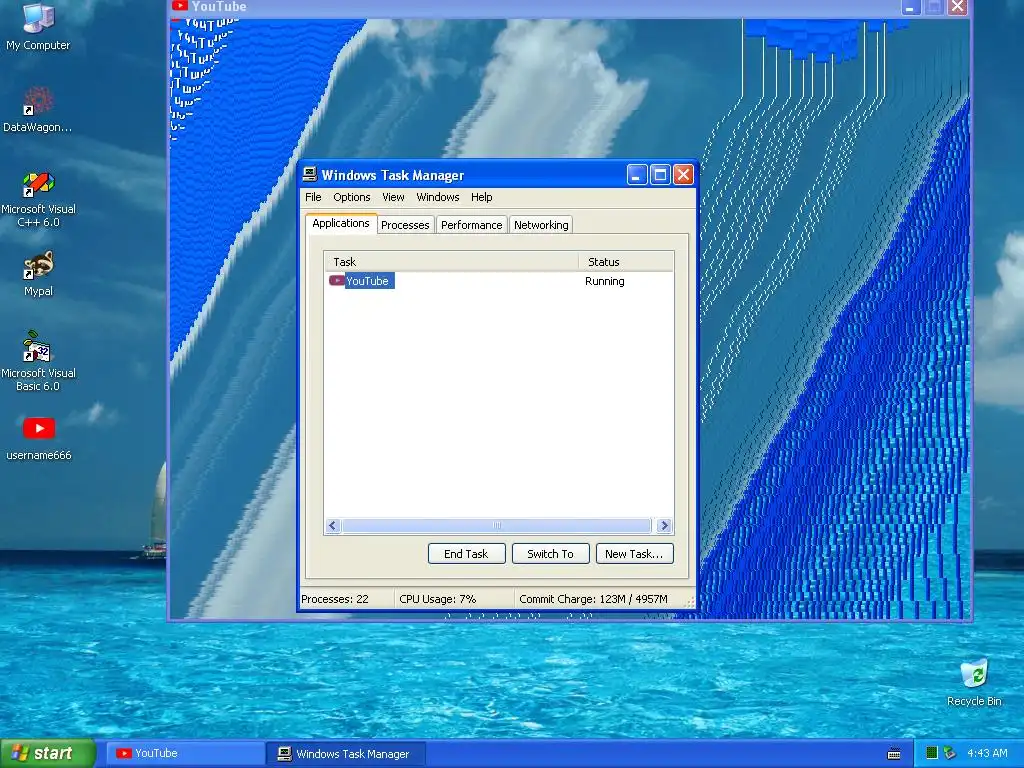Click the scroll left arrow in task list
Image resolution: width=1024 pixels, height=768 pixels.
(333, 526)
